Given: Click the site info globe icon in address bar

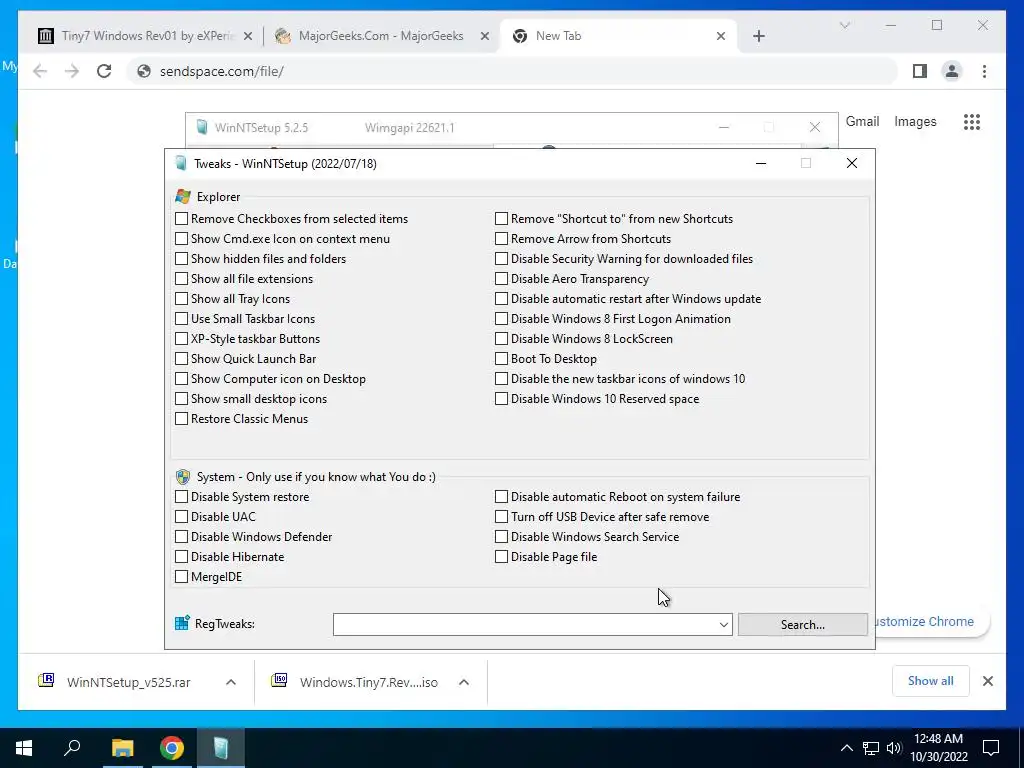Looking at the screenshot, I should pyautogui.click(x=144, y=71).
